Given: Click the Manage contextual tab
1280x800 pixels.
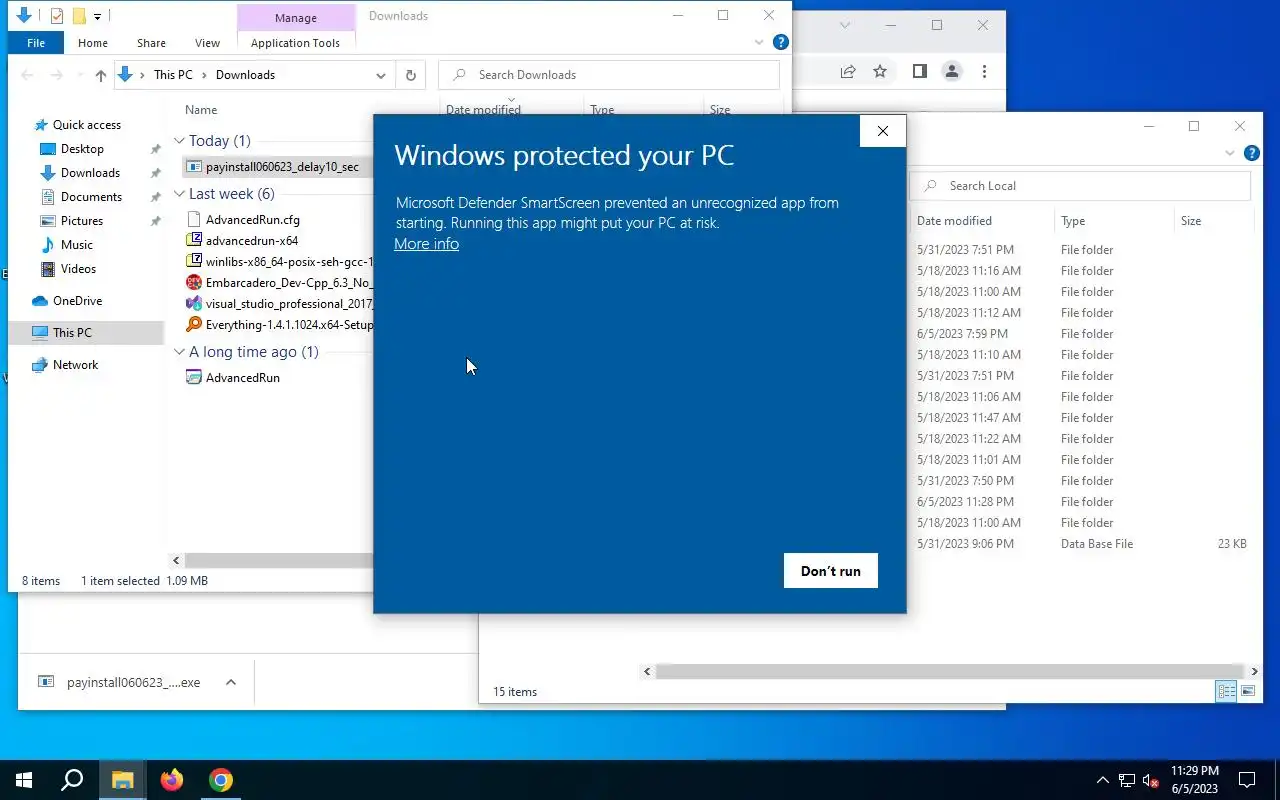Looking at the screenshot, I should pos(296,18).
